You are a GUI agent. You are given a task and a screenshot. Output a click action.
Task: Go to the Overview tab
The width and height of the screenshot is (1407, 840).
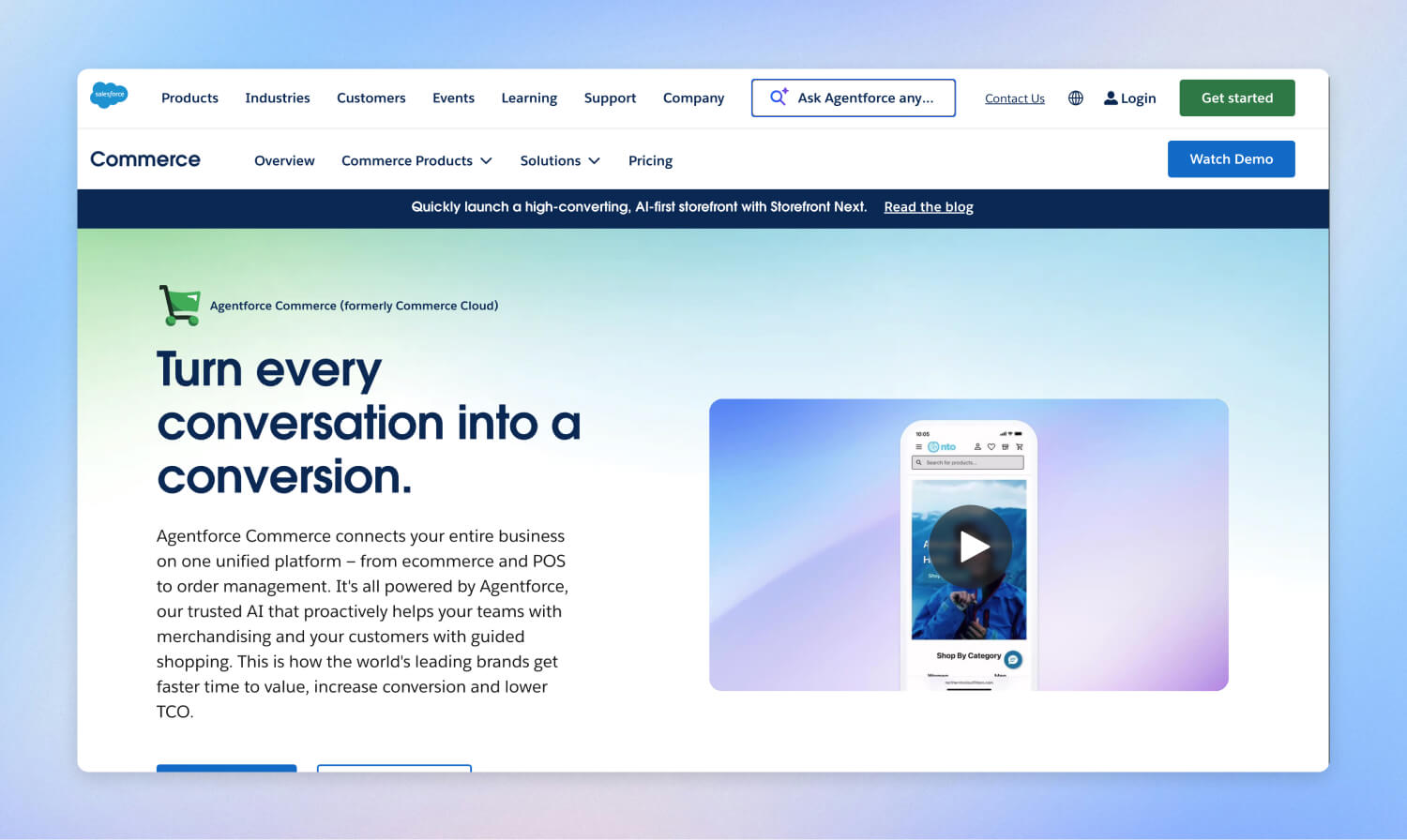point(284,160)
